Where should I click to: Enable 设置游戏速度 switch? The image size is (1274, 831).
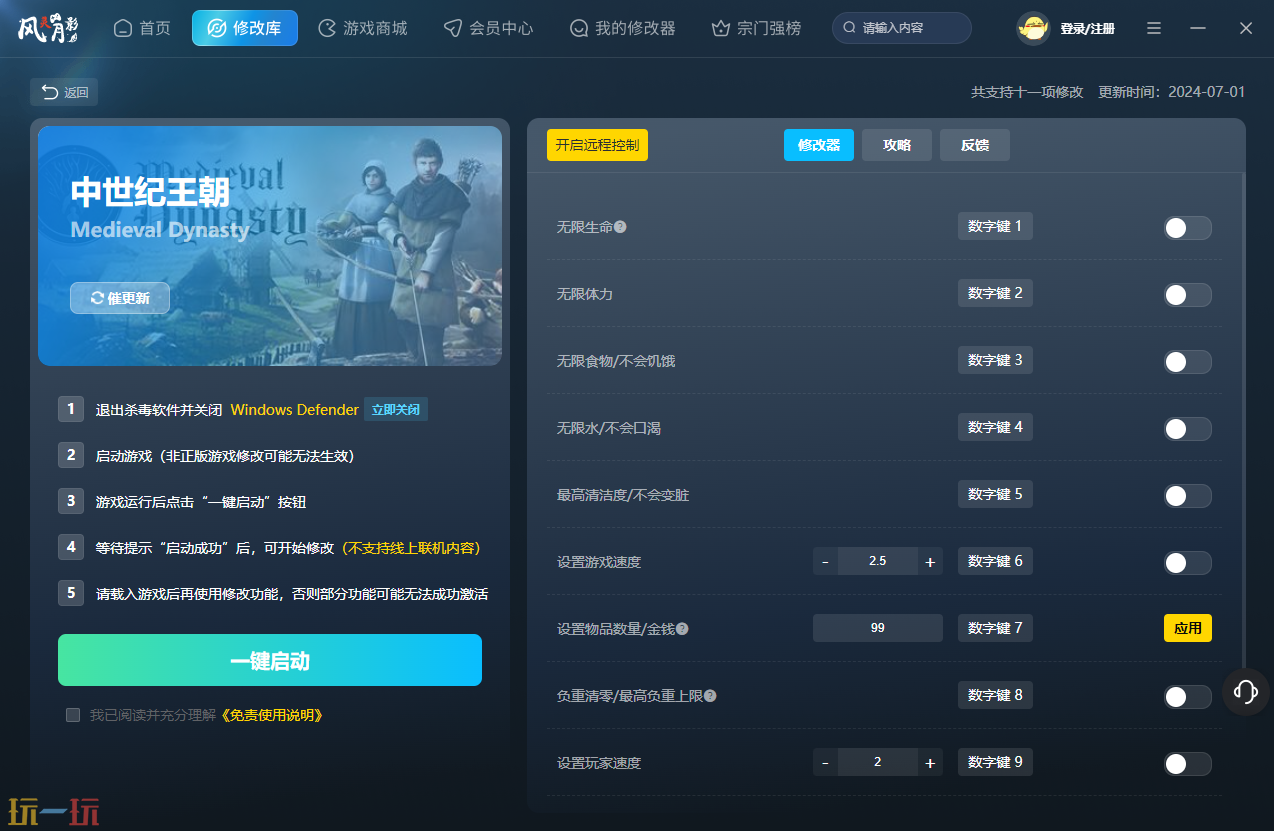coord(1187,563)
